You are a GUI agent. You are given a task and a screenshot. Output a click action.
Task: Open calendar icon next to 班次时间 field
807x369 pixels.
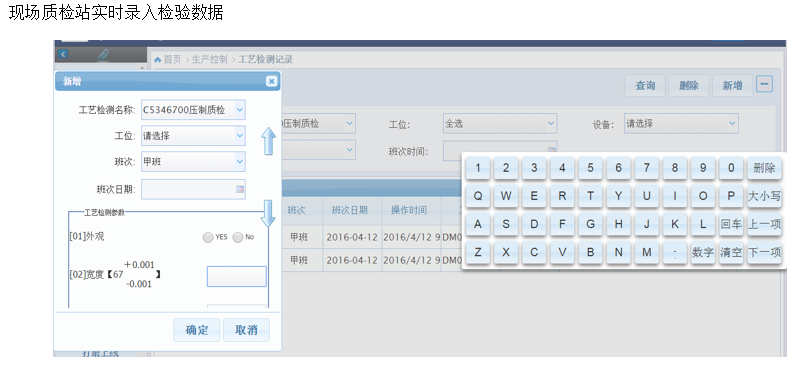(551, 150)
